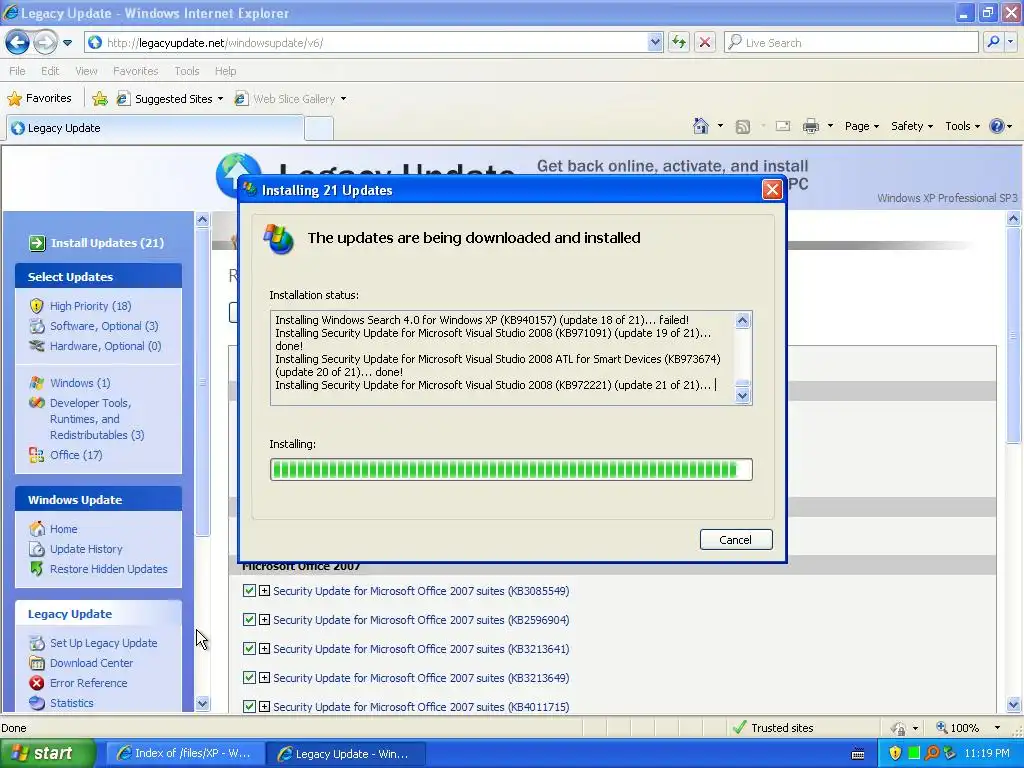This screenshot has height=768, width=1024.
Task: Switch to Index of /files/XP taskbar window
Action: point(185,754)
